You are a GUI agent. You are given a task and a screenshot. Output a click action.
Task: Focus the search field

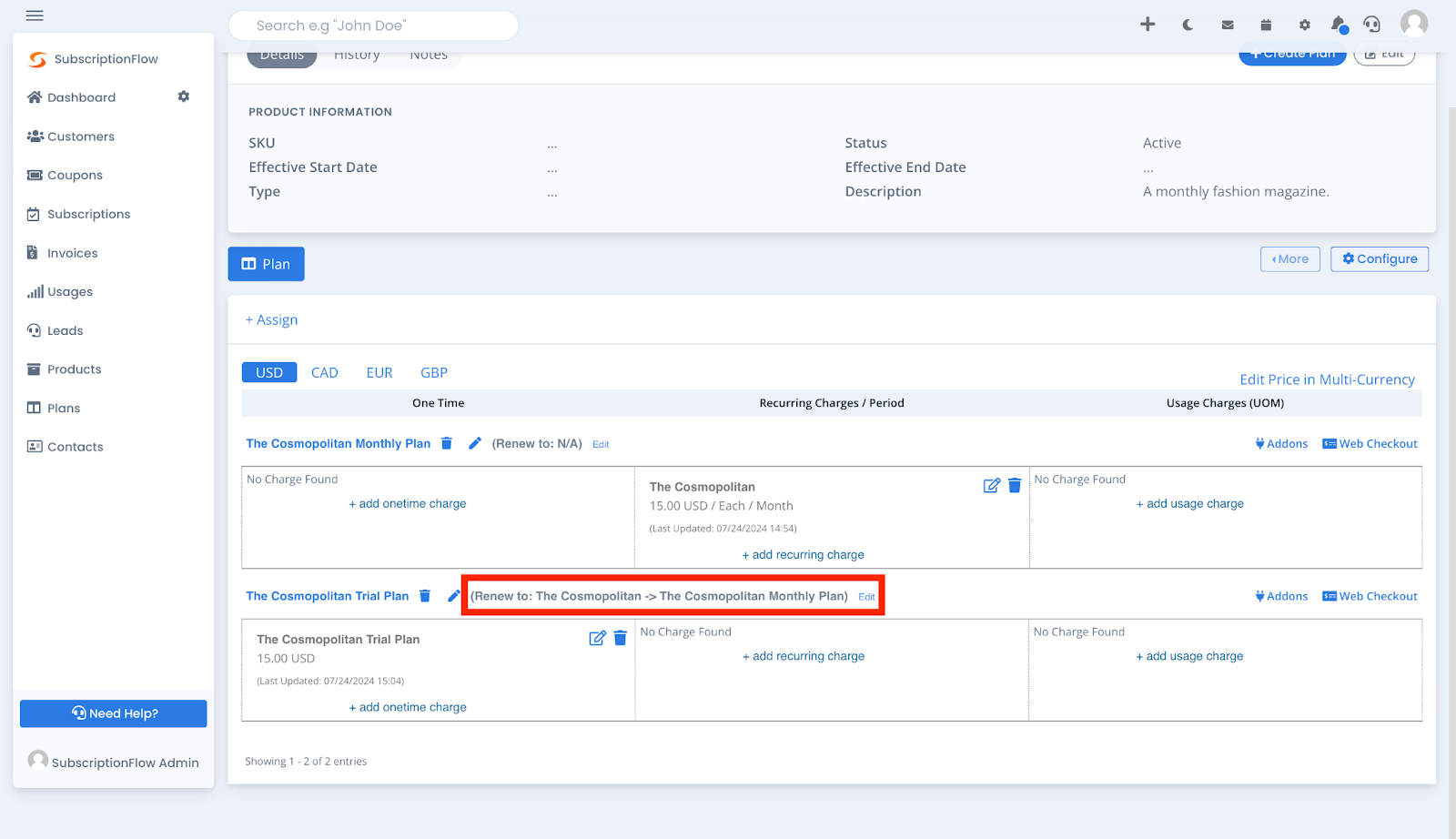373,25
